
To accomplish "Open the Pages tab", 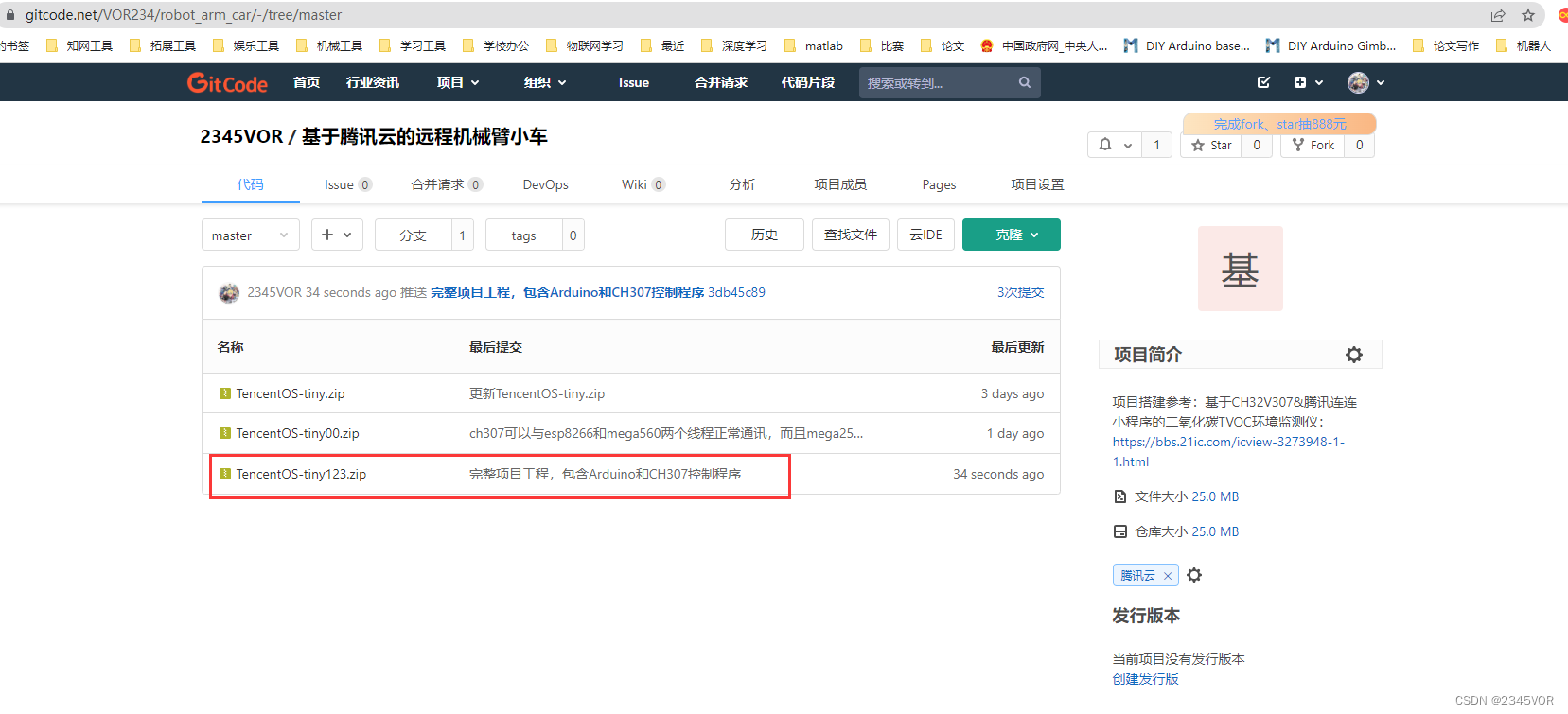I will [x=939, y=184].
